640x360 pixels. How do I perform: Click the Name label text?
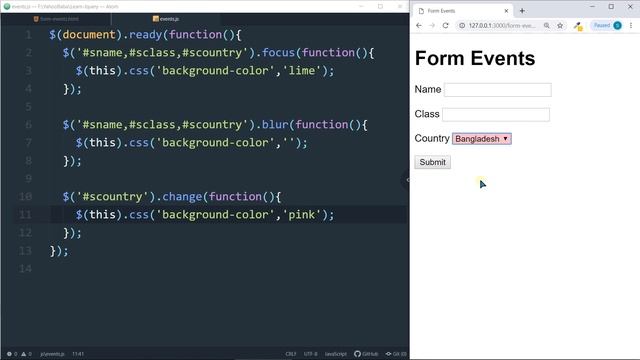(428, 89)
